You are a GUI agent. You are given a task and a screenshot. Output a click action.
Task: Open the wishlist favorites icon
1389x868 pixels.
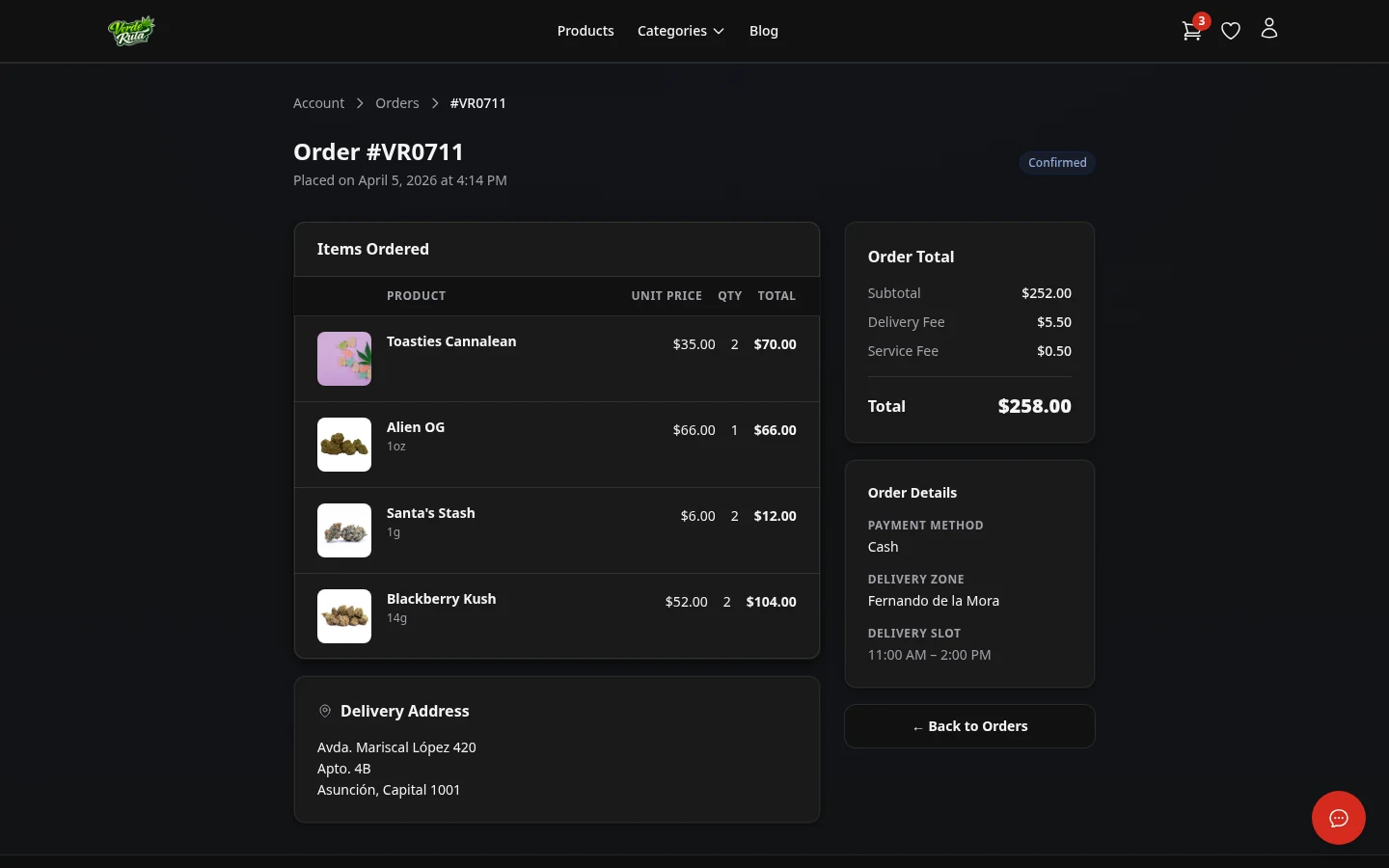point(1231,30)
